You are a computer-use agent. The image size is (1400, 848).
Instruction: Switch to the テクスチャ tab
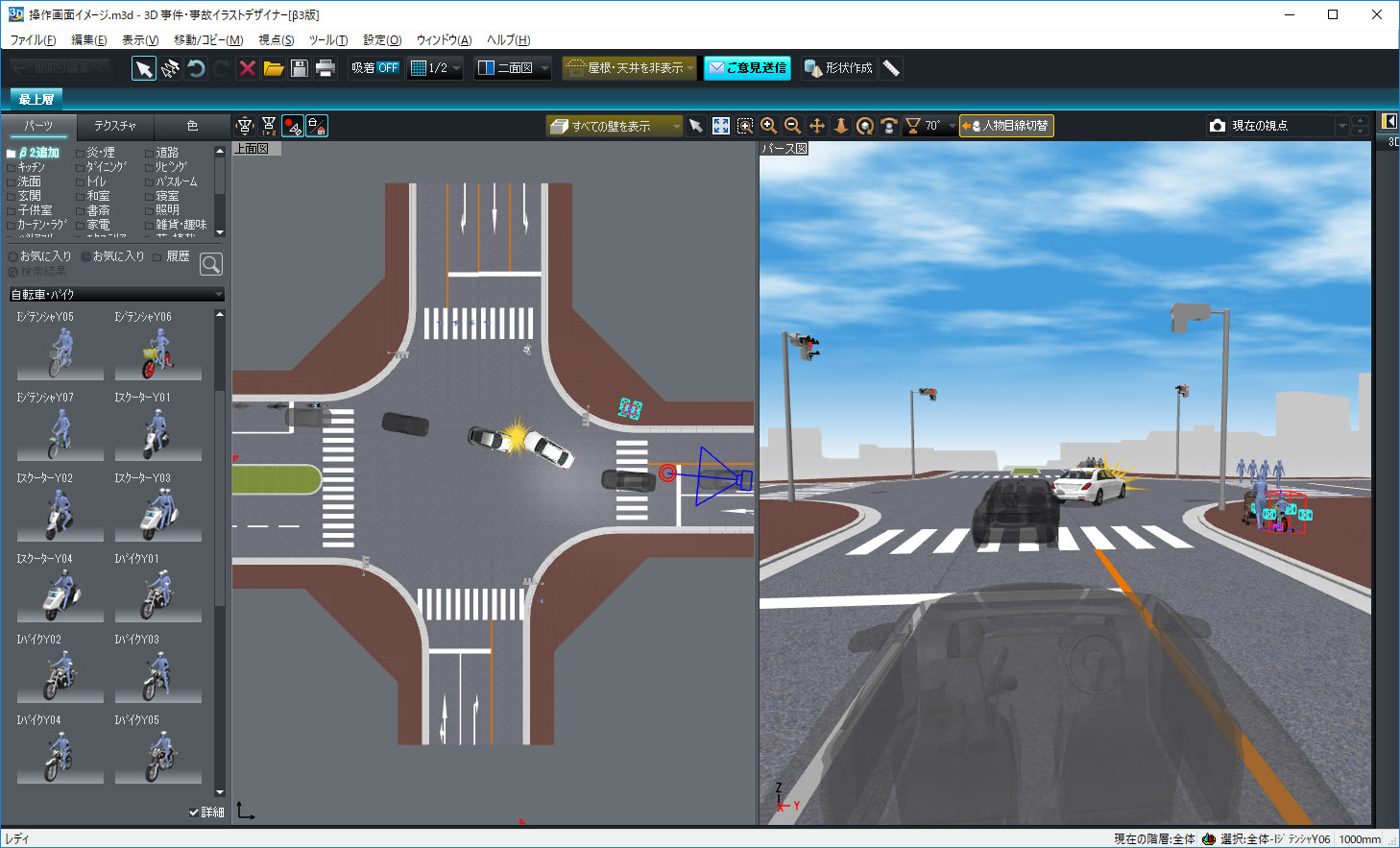point(115,126)
